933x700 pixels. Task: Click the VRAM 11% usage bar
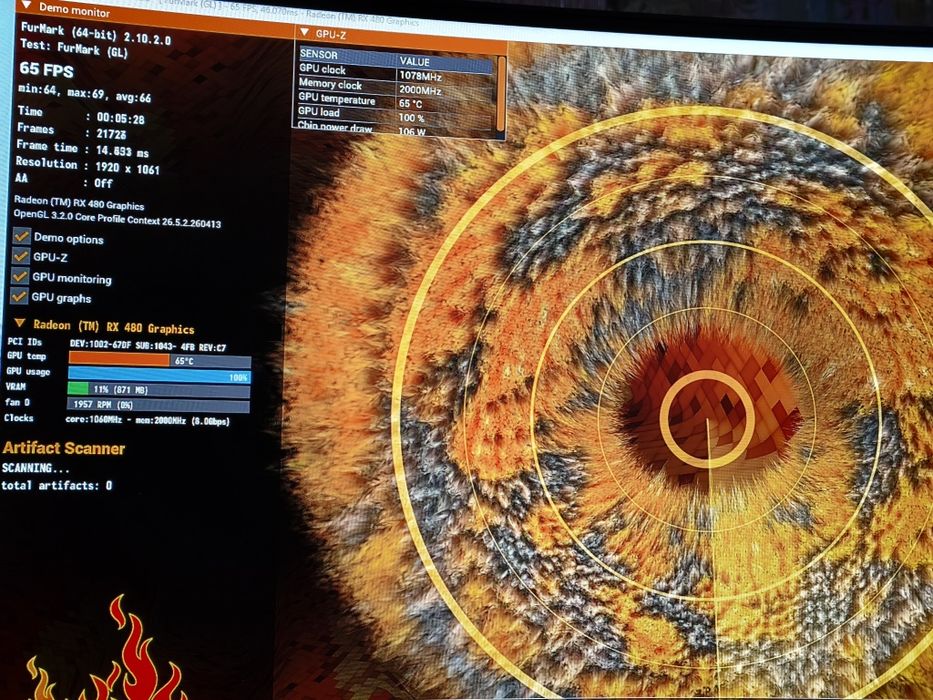coord(158,390)
